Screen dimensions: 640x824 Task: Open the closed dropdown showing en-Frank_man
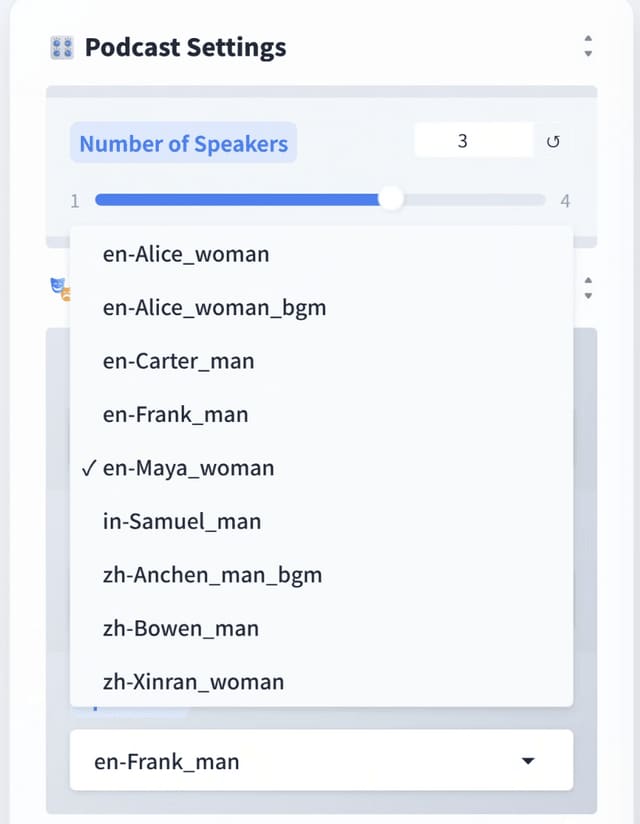click(x=320, y=761)
